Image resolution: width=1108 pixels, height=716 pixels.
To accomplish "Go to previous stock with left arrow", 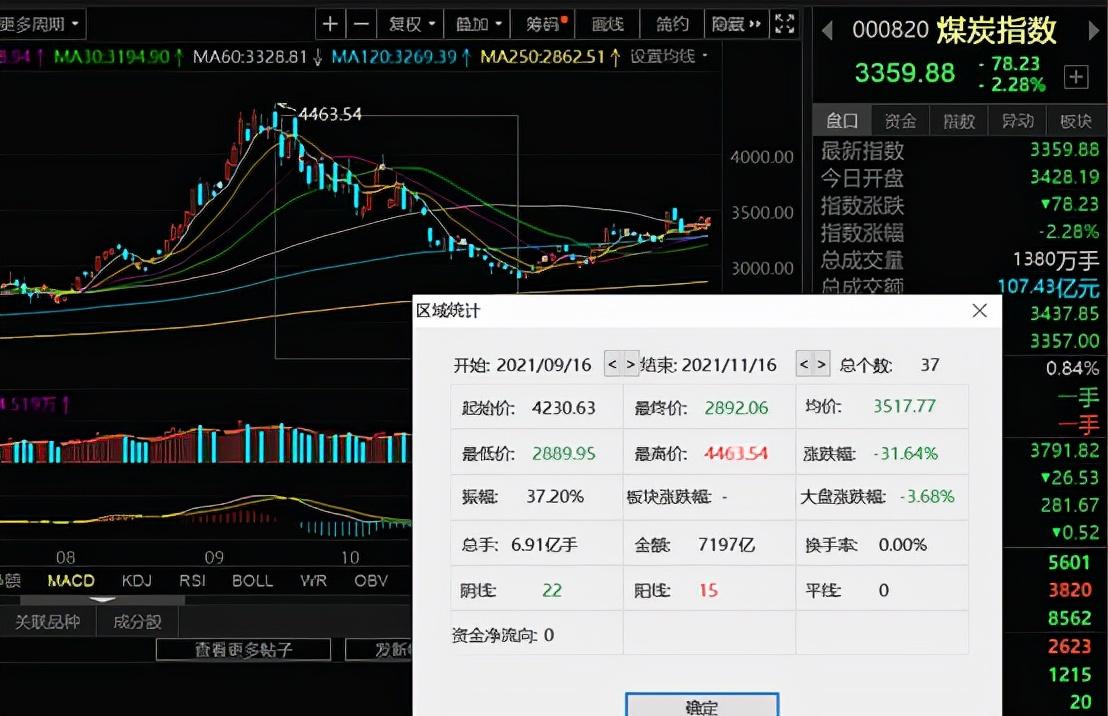I will click(x=827, y=30).
